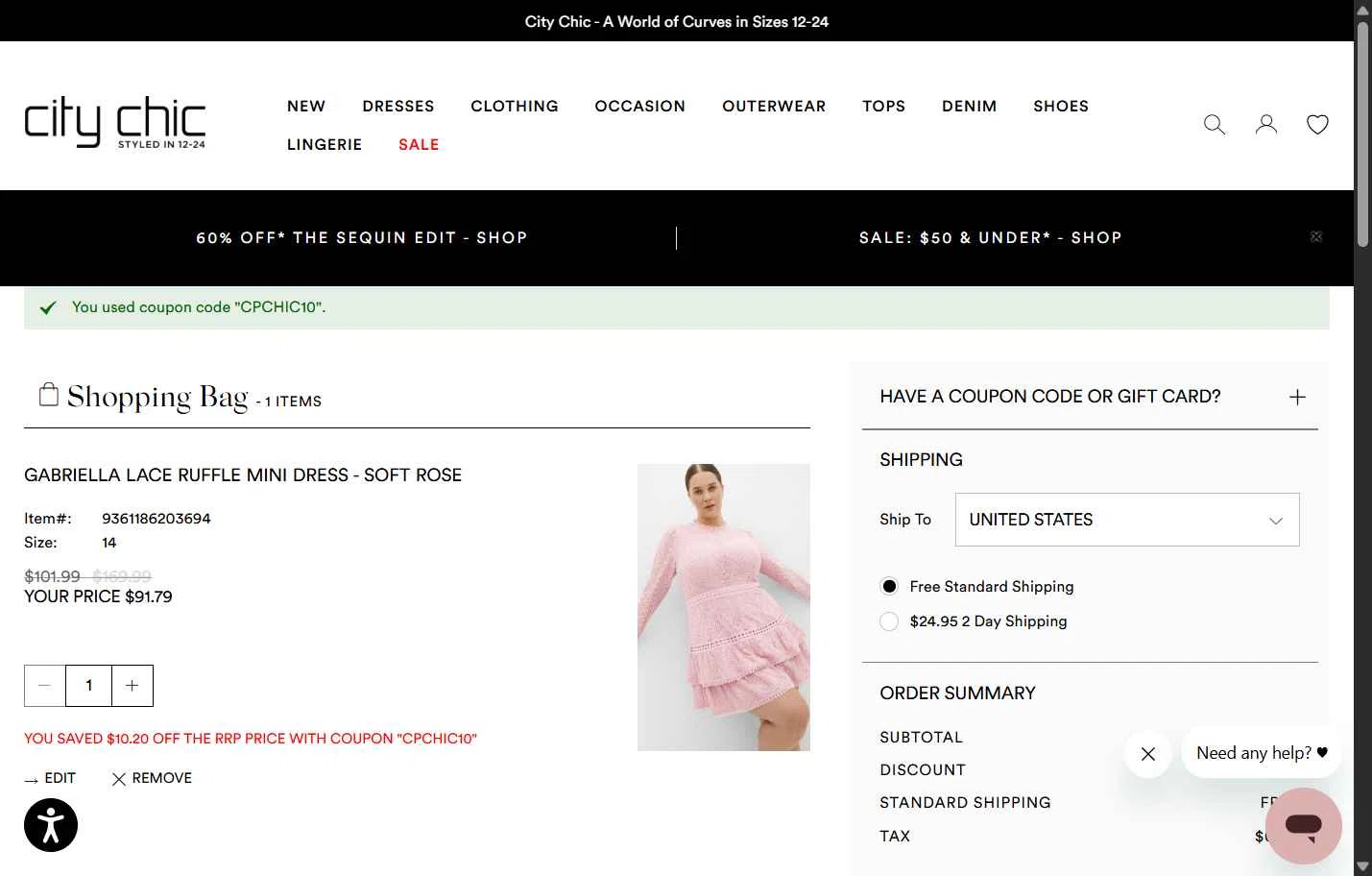1372x876 pixels.
Task: Open the chat bubble button
Action: click(x=1303, y=825)
